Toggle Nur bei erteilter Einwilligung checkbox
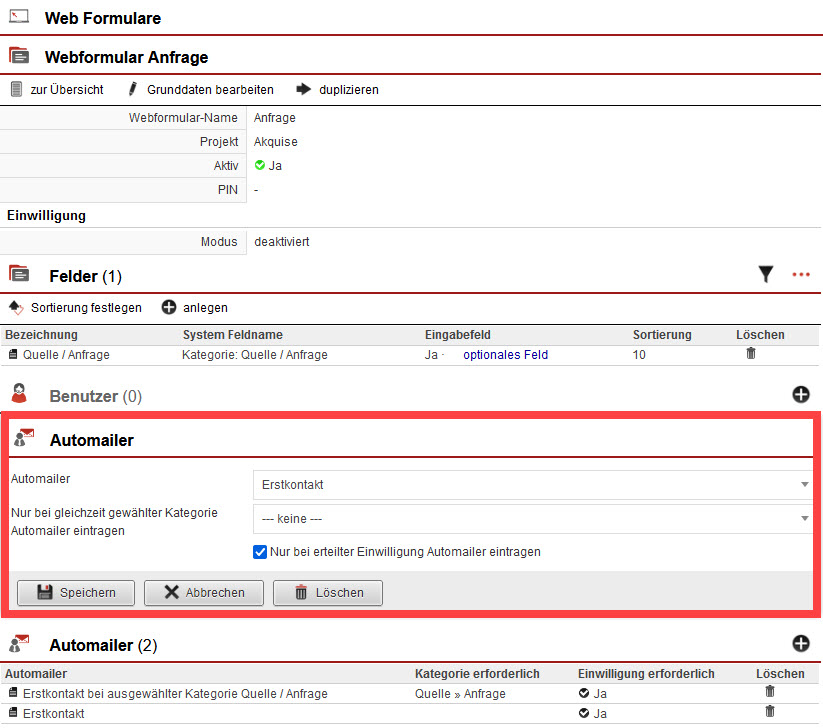 click(260, 552)
